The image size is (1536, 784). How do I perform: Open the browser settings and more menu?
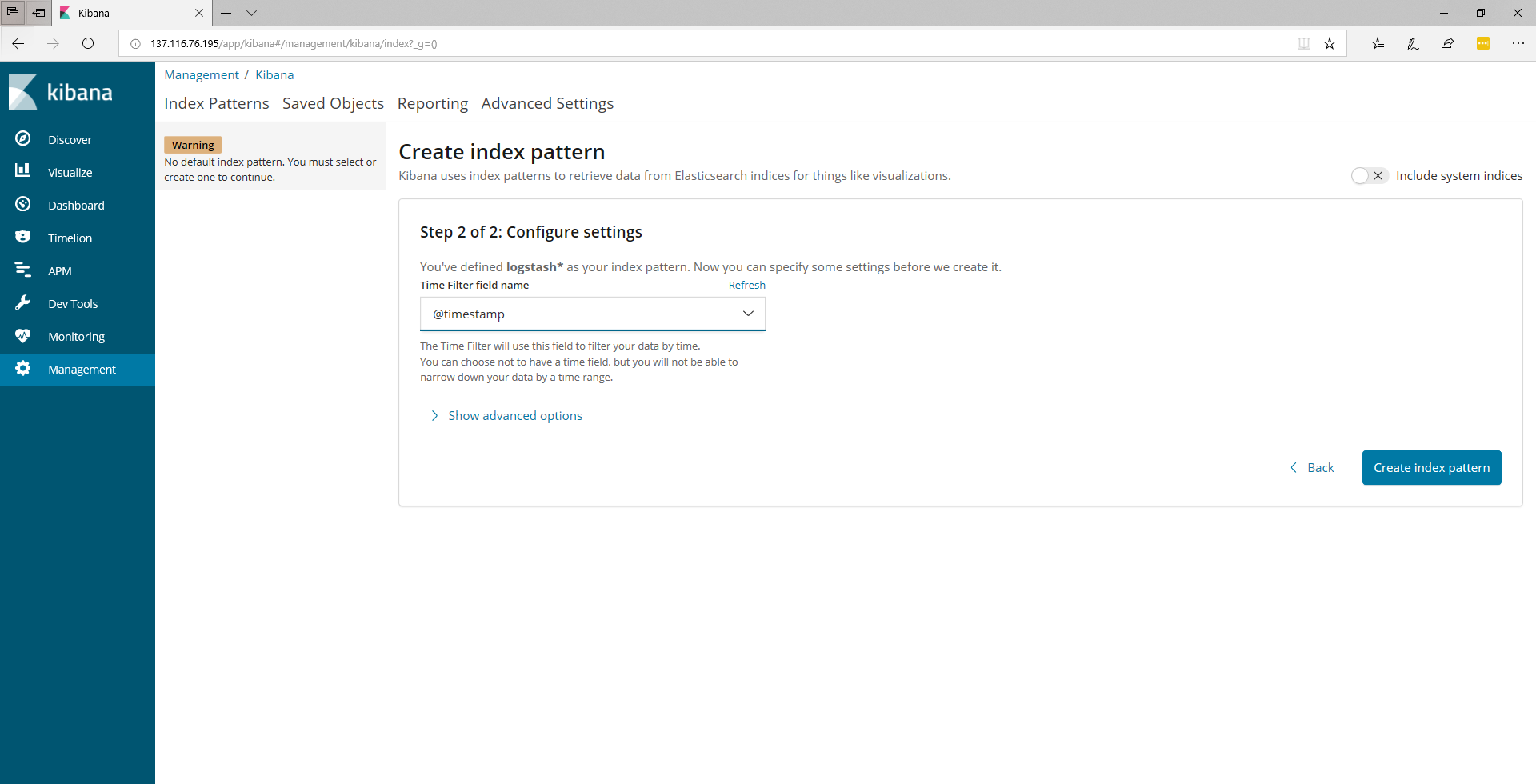click(x=1518, y=43)
